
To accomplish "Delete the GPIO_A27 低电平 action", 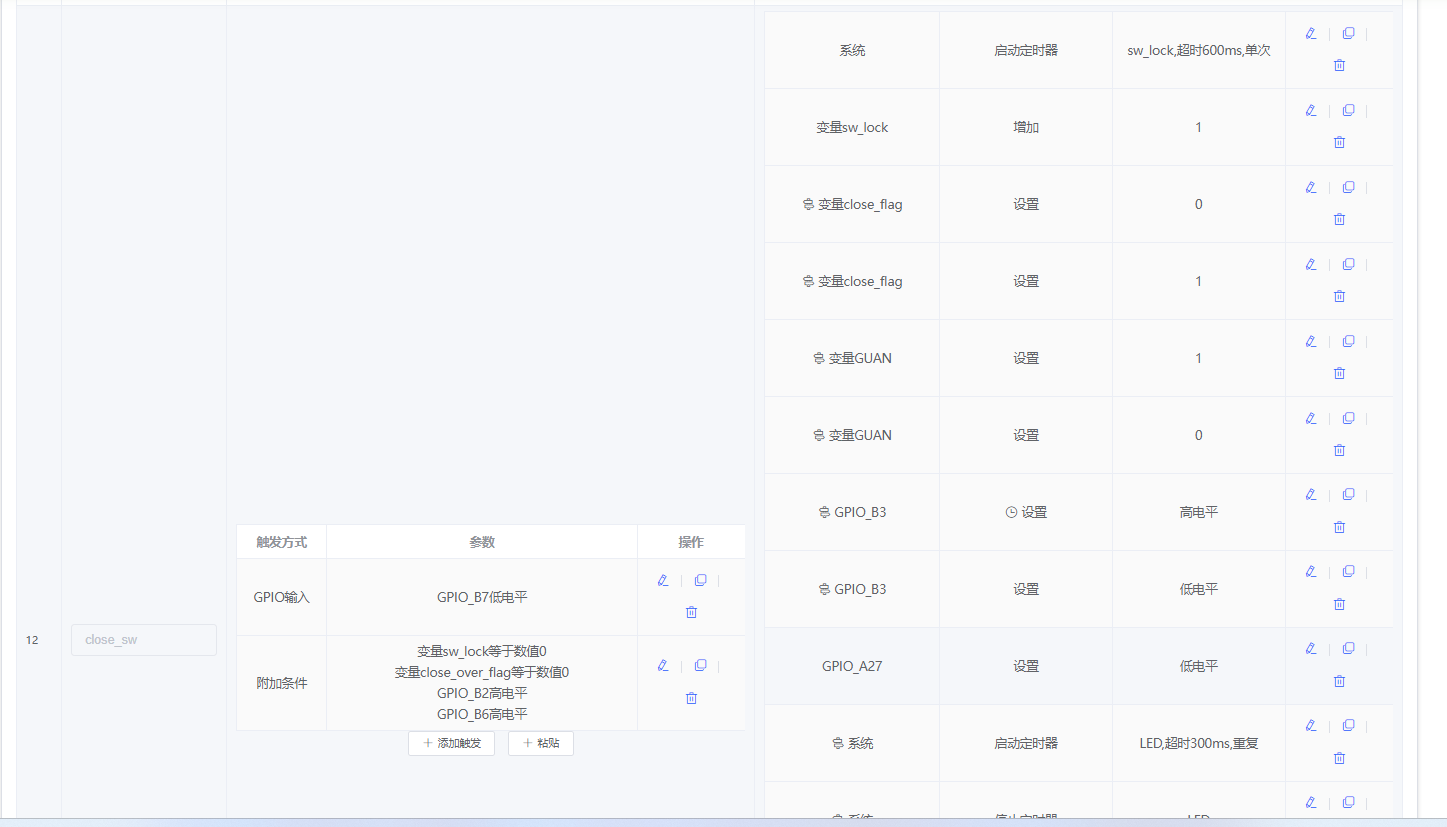I will [1339, 681].
